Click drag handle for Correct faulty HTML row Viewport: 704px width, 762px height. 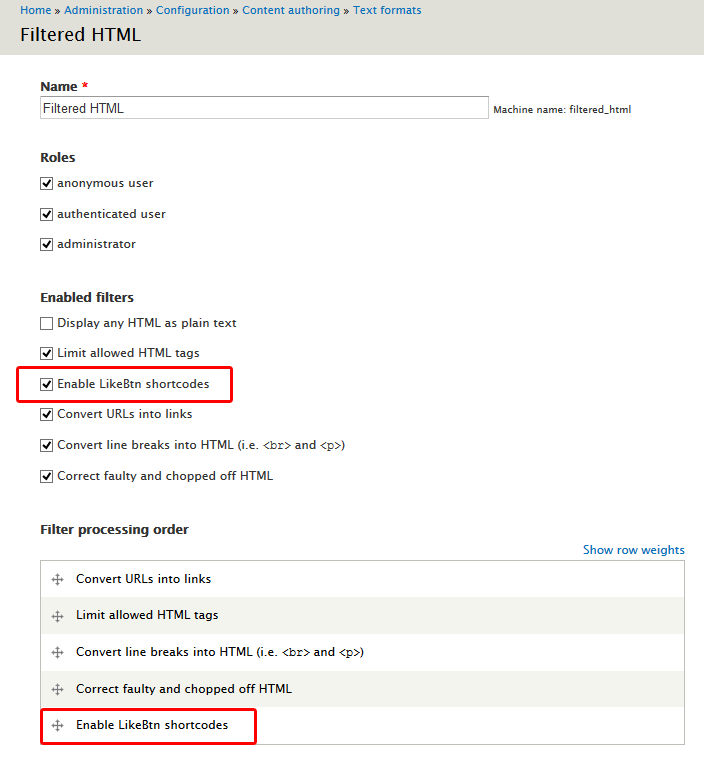pos(57,689)
